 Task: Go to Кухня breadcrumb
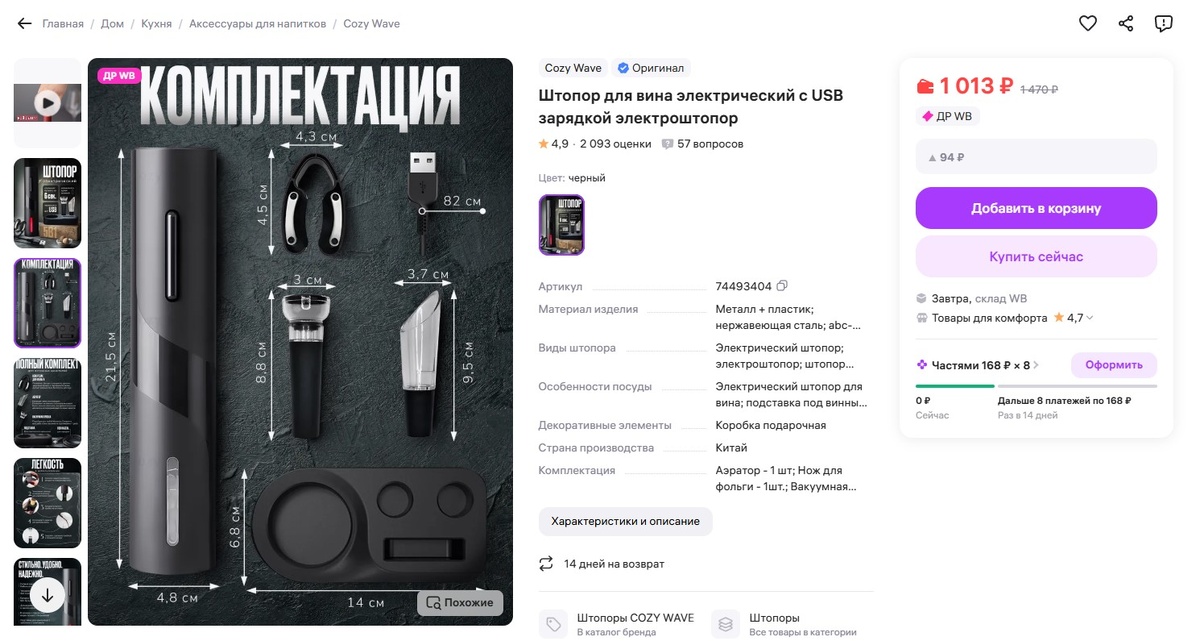point(156,24)
